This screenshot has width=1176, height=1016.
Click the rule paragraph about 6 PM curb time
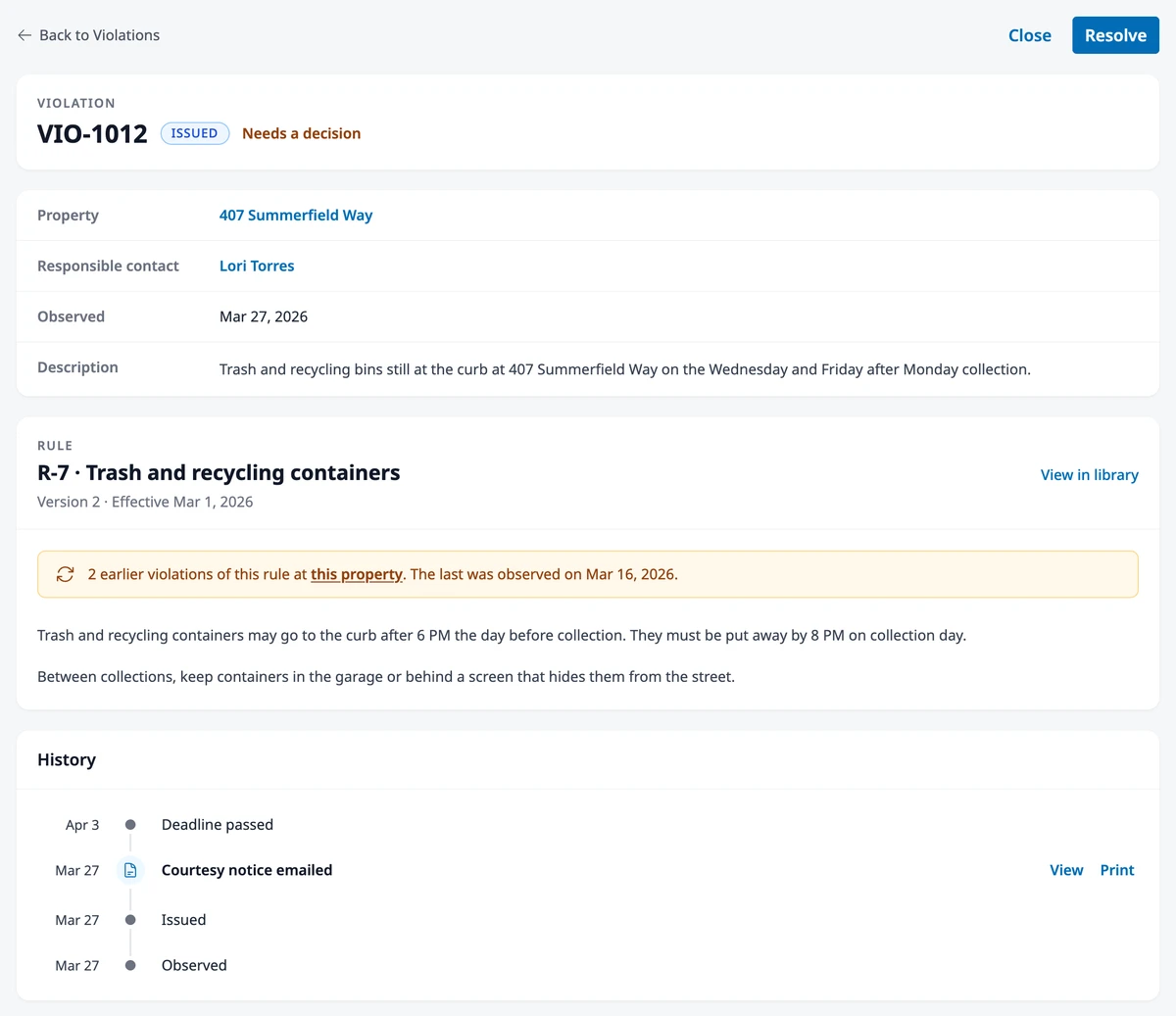tap(502, 636)
